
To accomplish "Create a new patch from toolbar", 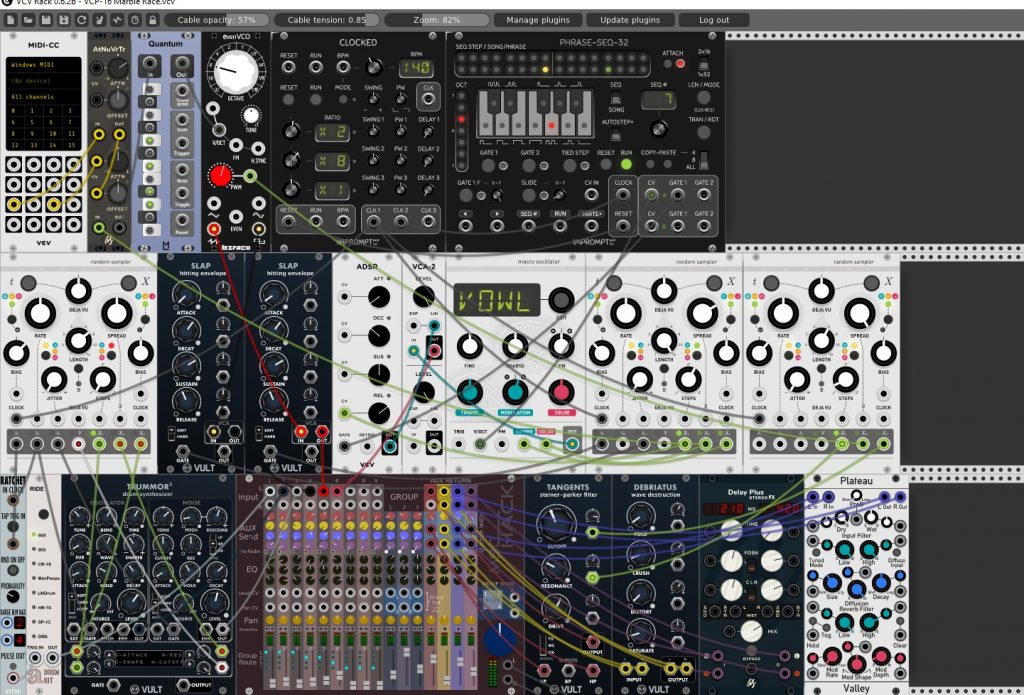I will [10, 20].
